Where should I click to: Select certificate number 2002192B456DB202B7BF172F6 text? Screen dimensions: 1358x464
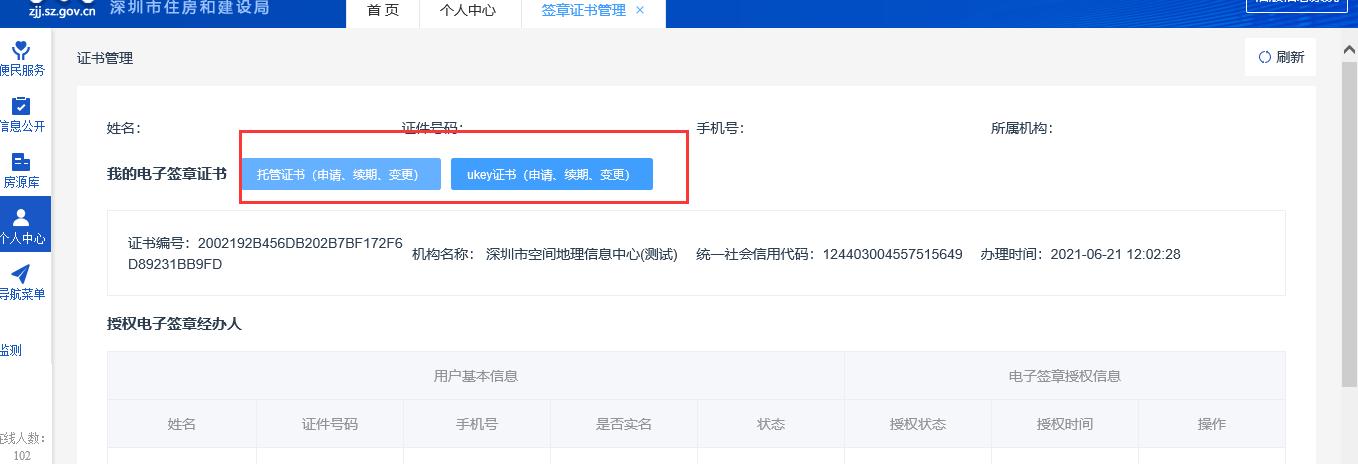300,243
